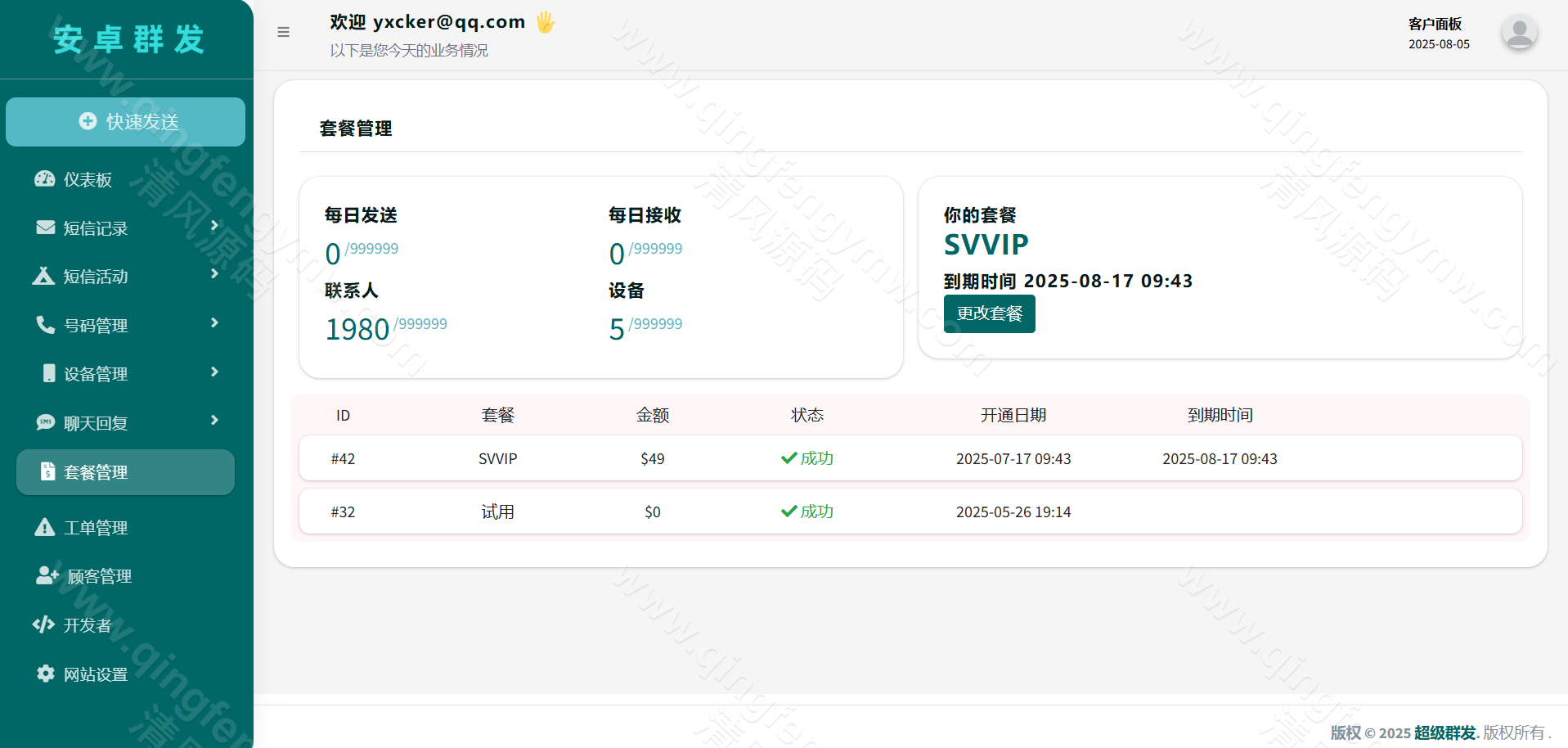Image resolution: width=1568 pixels, height=748 pixels.
Task: Click the 设备管理 mobile device icon
Action: click(x=49, y=373)
